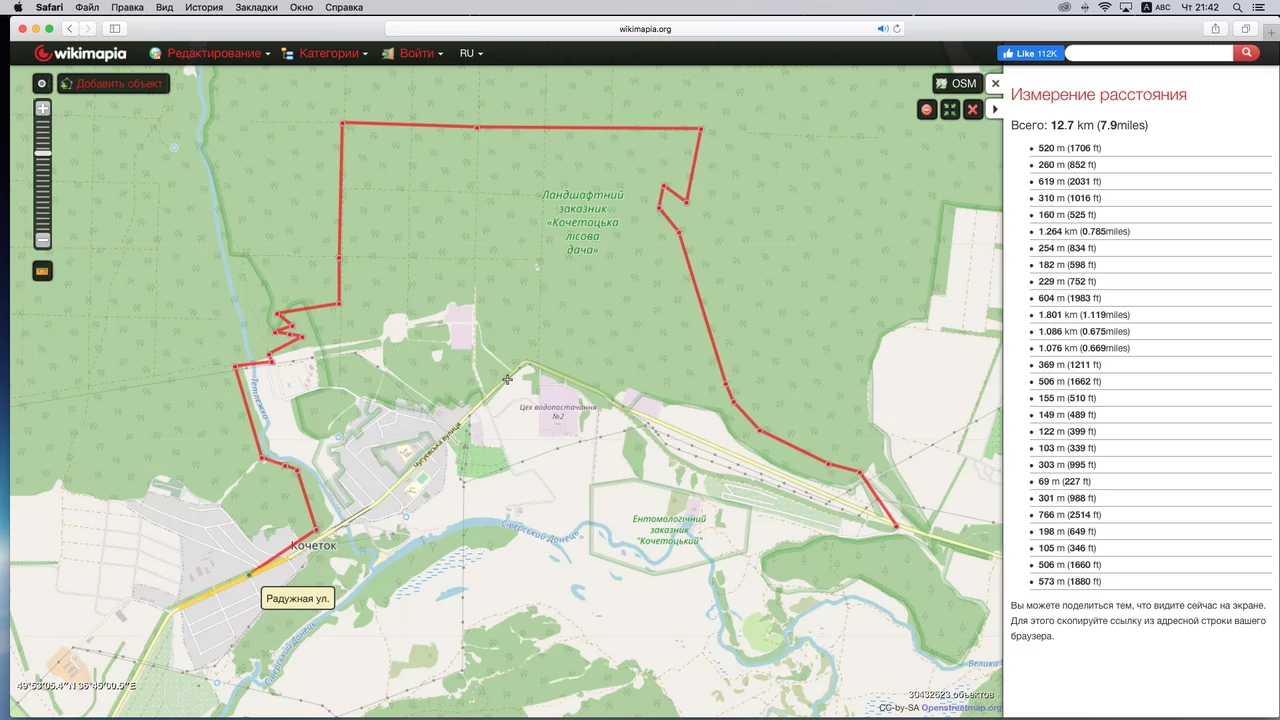Select the distance ruler tool
The width and height of the screenshot is (1280, 720).
click(x=42, y=271)
